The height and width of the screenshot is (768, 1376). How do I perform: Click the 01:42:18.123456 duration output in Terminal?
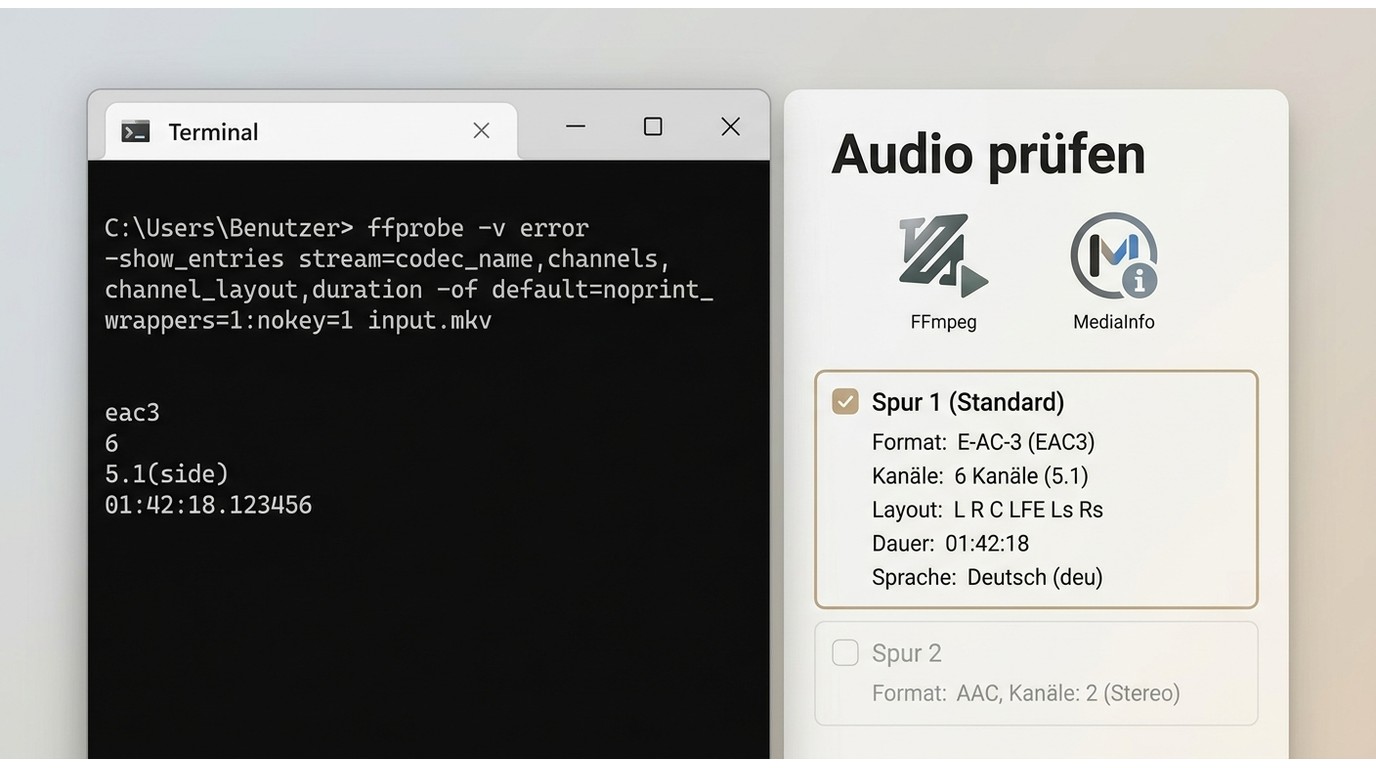point(208,505)
